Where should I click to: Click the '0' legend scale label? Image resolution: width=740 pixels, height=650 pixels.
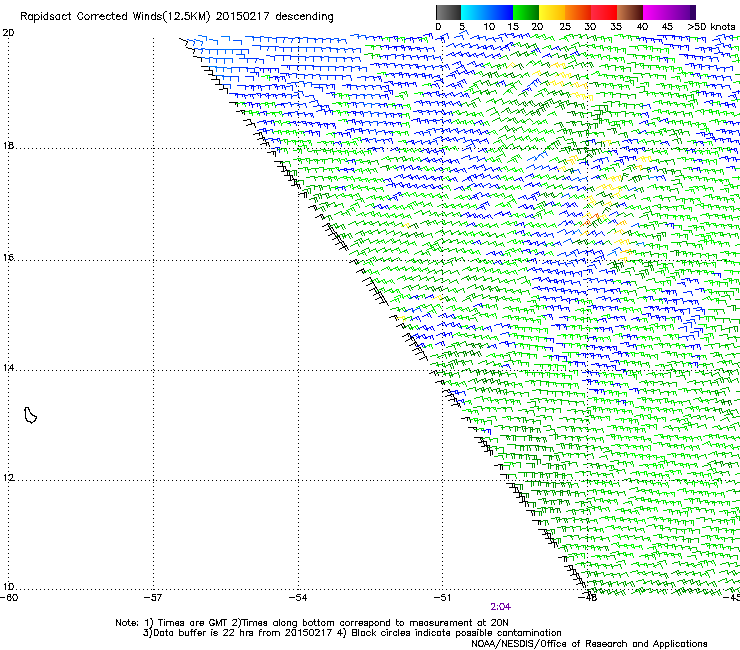(x=438, y=27)
